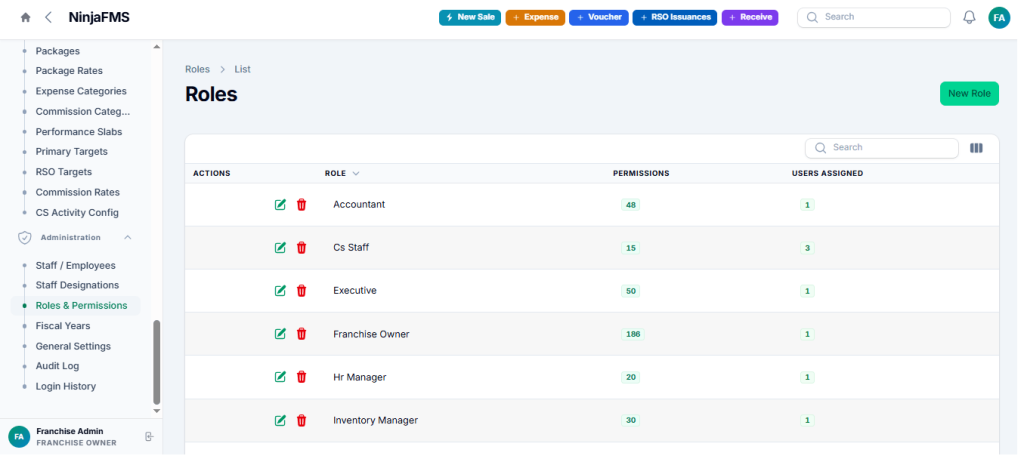
Task: Go to the home icon
Action: [x=25, y=18]
